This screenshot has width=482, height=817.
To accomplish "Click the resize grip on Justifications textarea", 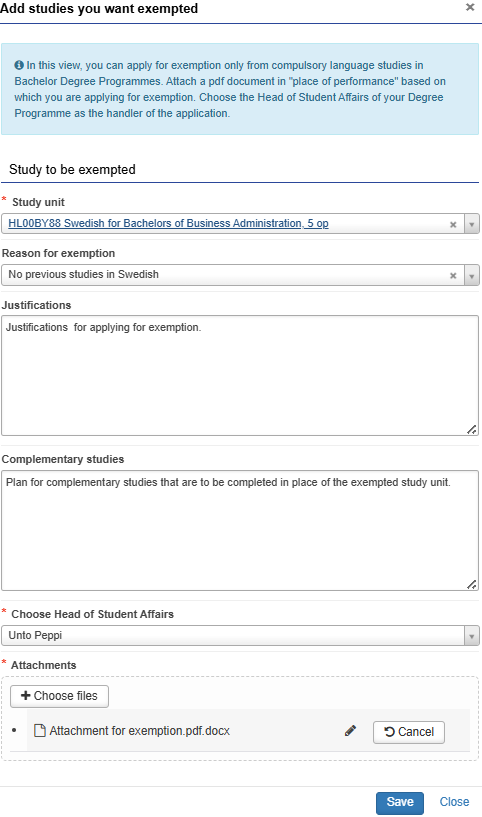I will tap(471, 429).
